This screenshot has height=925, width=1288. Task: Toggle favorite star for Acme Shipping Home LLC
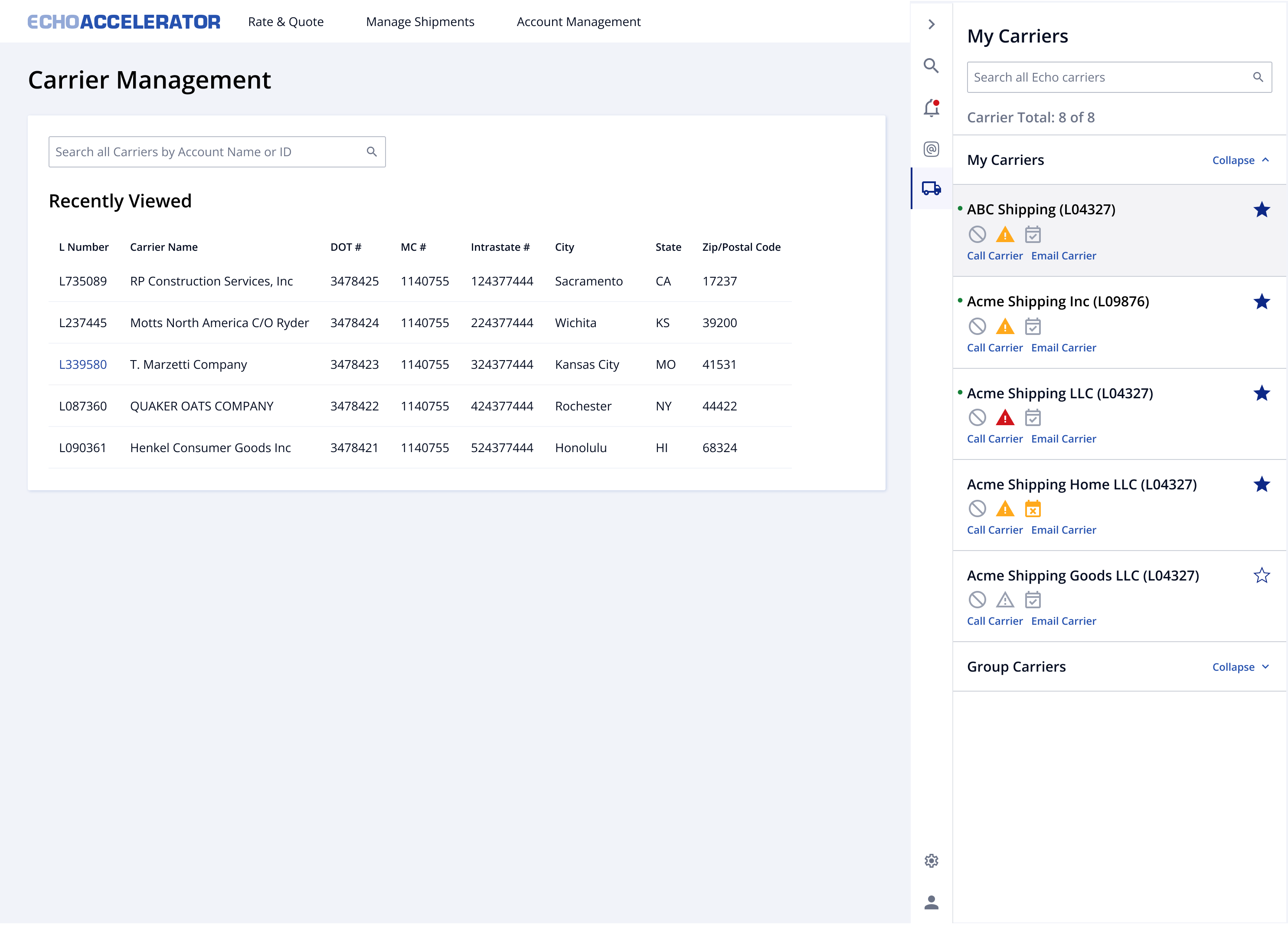click(1261, 485)
